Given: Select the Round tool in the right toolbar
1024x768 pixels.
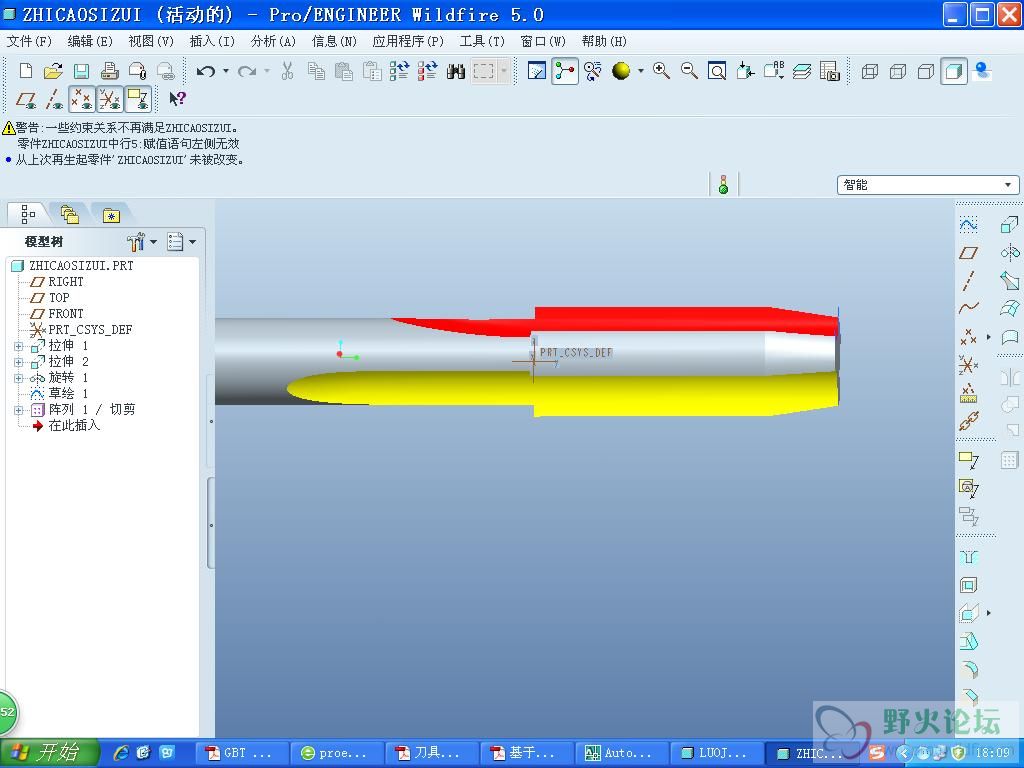Looking at the screenshot, I should point(968,669).
